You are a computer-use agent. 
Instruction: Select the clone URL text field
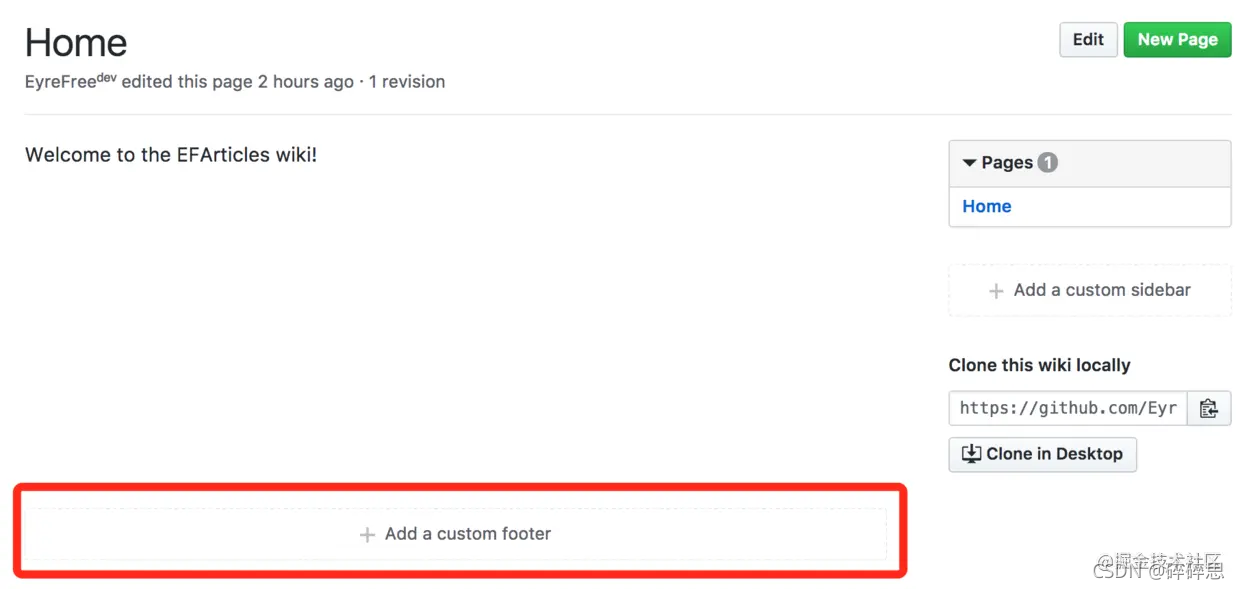(1067, 408)
